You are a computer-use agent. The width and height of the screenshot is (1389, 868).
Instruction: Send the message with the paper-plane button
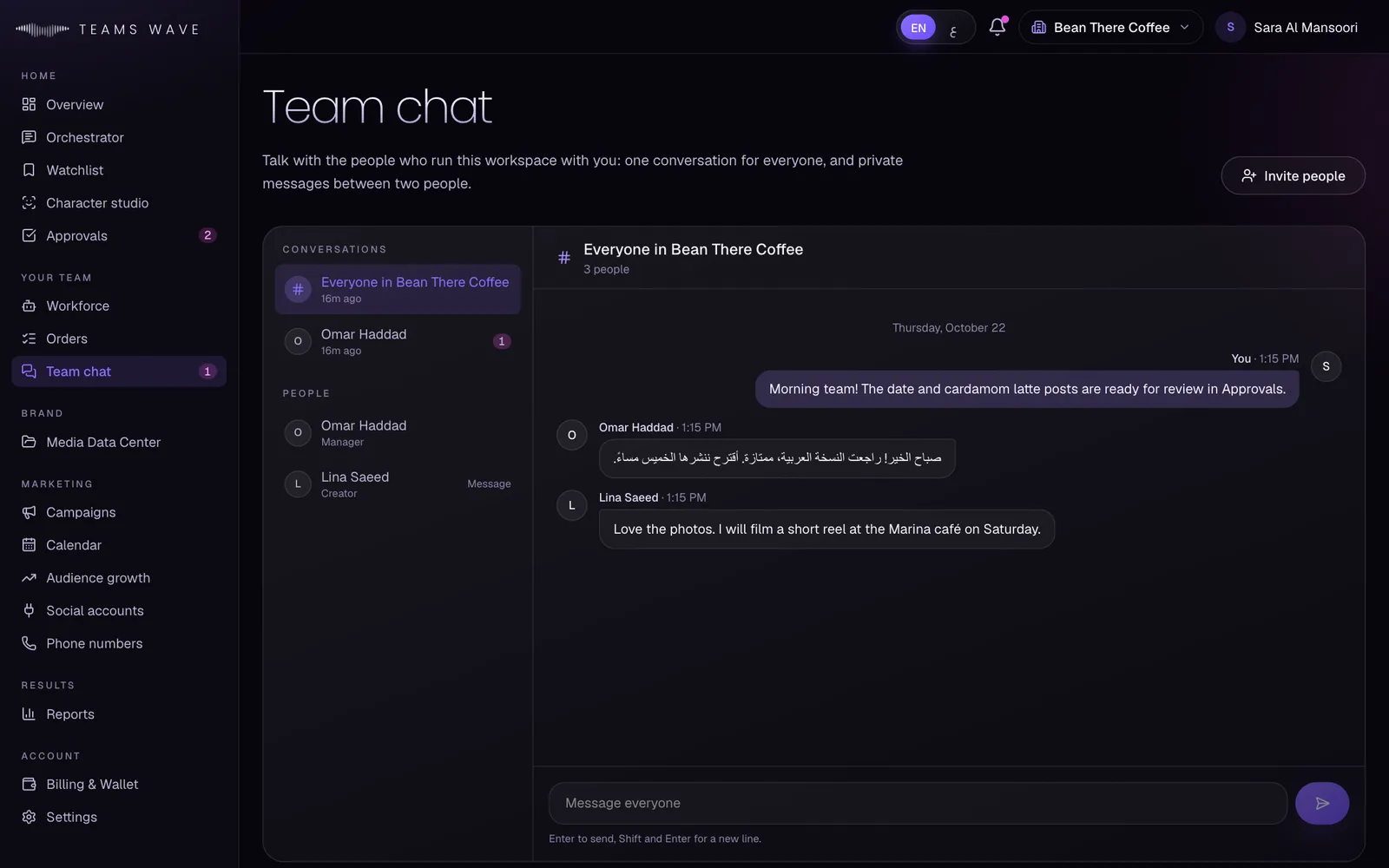1321,803
